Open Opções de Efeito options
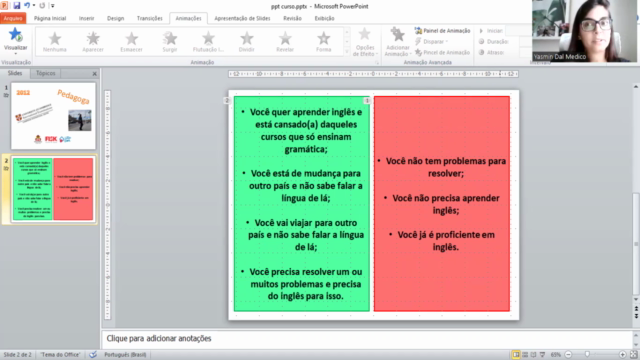Viewport: 640px width, 360px height. [364, 42]
